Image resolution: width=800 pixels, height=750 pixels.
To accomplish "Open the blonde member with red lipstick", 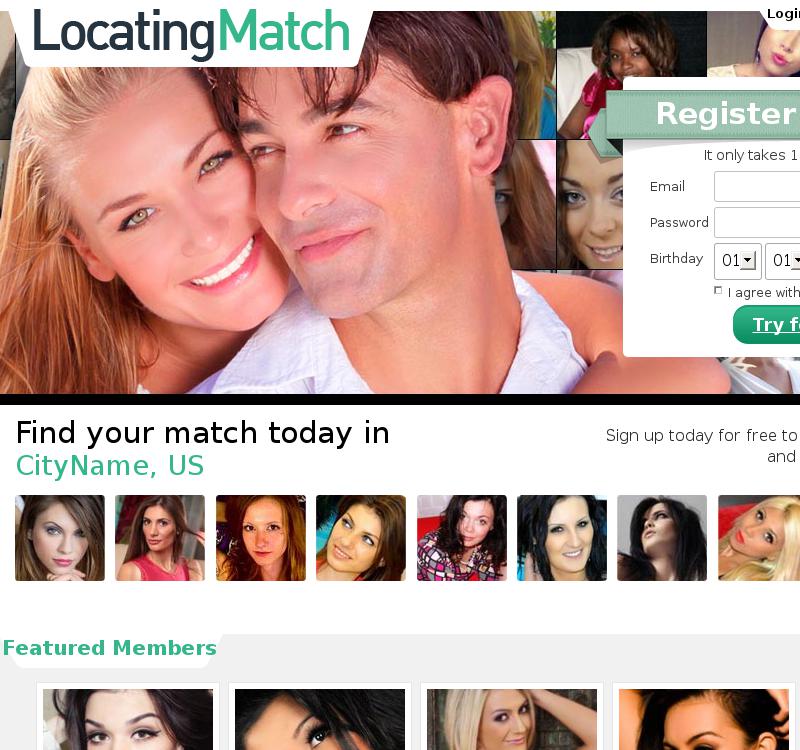I will pyautogui.click(x=759, y=538).
